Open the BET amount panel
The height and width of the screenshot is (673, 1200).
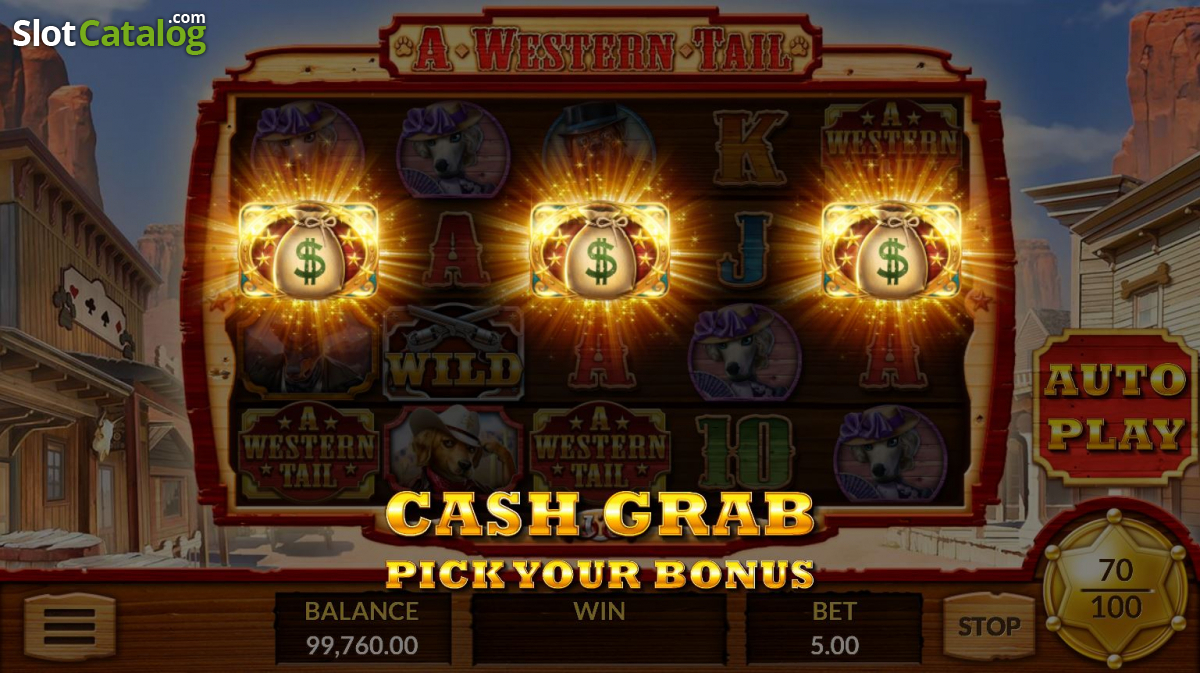pyautogui.click(x=834, y=628)
